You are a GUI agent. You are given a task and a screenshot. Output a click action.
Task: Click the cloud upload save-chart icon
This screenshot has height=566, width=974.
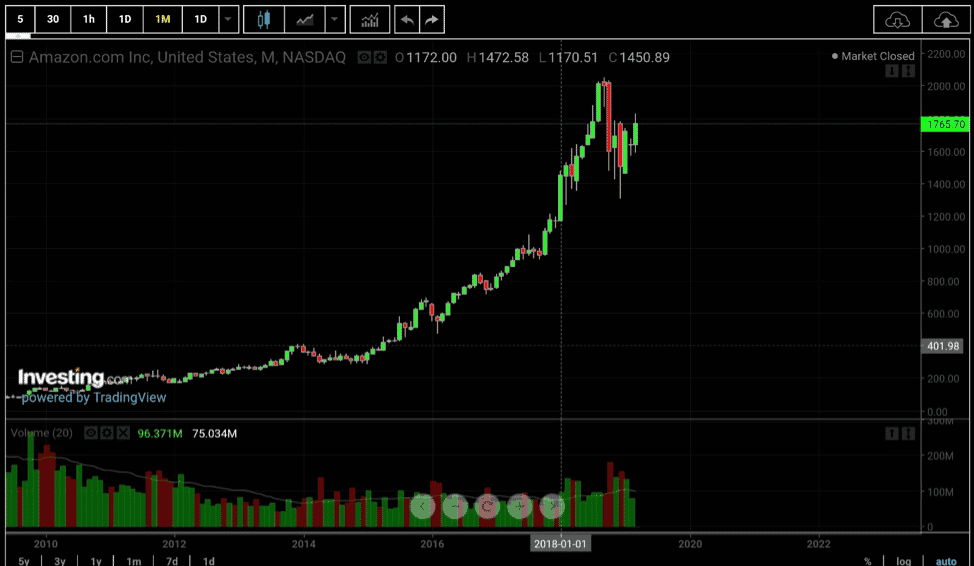pyautogui.click(x=944, y=19)
